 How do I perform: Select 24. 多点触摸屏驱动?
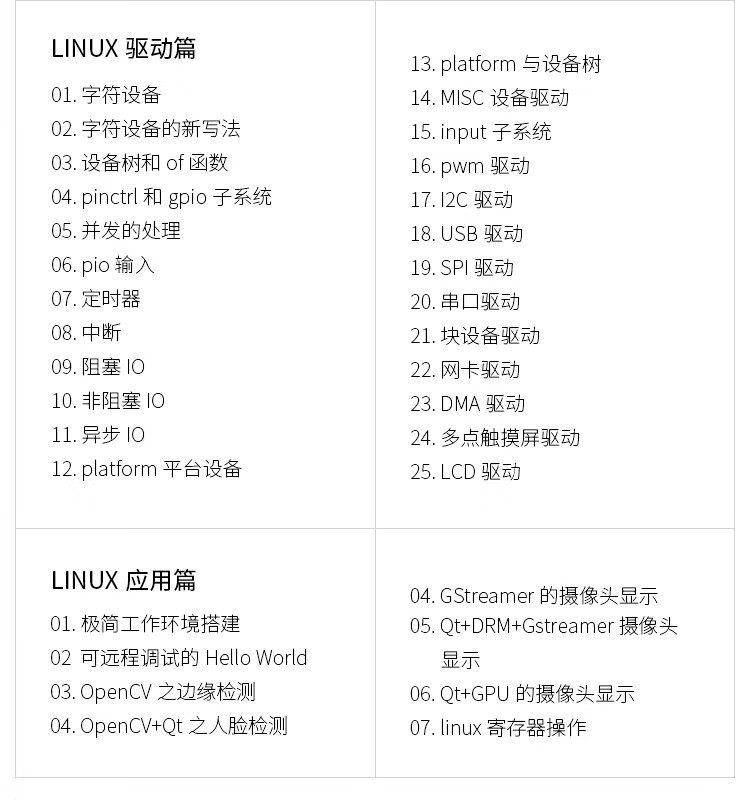tap(495, 438)
